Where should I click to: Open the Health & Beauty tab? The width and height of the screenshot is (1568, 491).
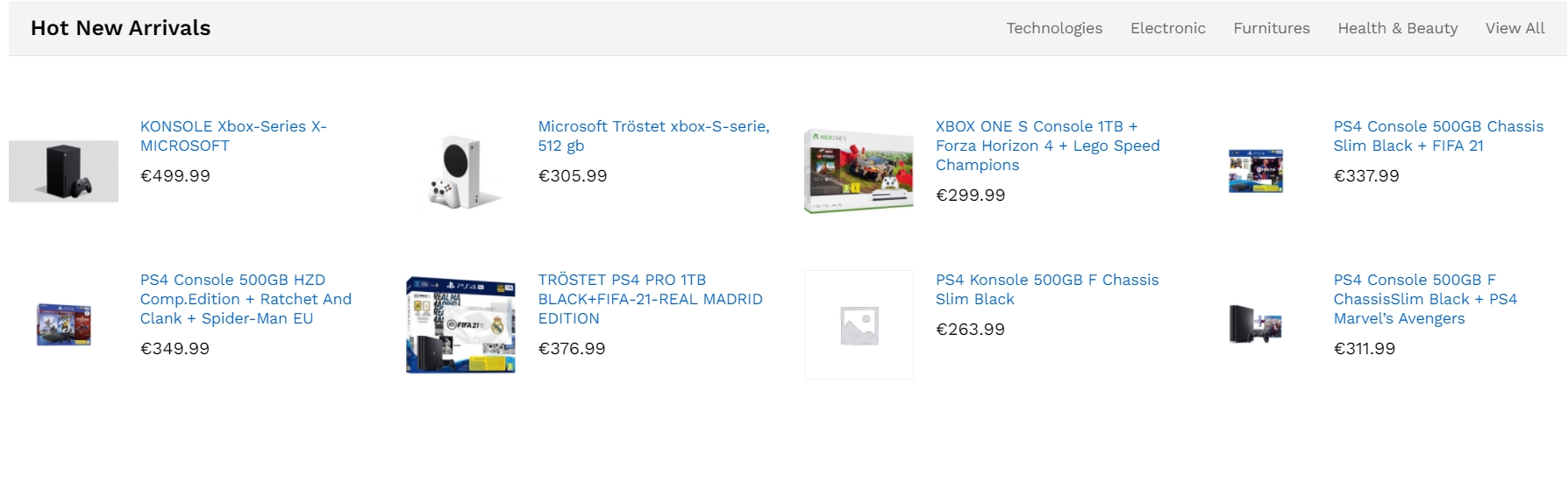coord(1397,28)
